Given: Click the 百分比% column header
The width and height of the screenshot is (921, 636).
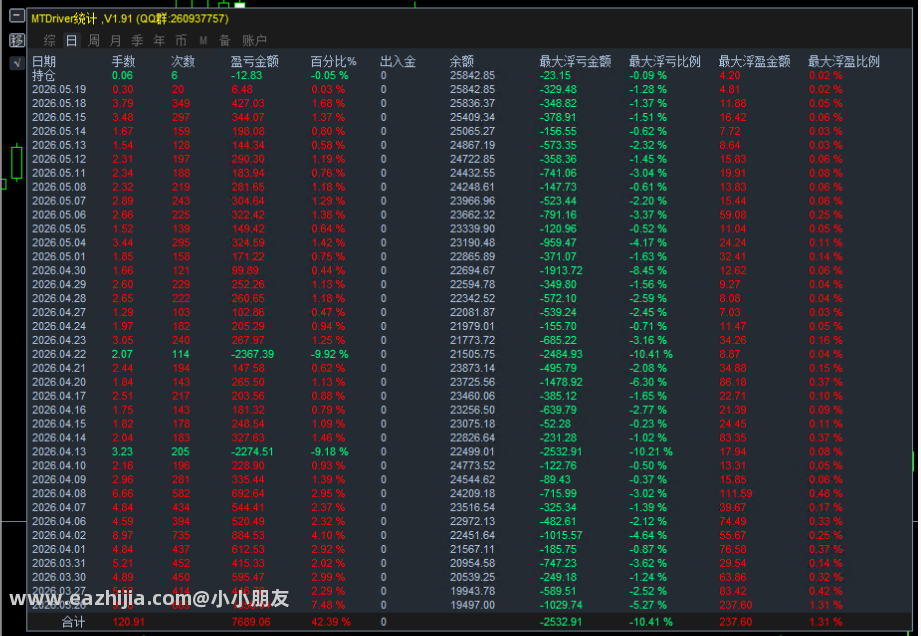Looking at the screenshot, I should pyautogui.click(x=334, y=62).
